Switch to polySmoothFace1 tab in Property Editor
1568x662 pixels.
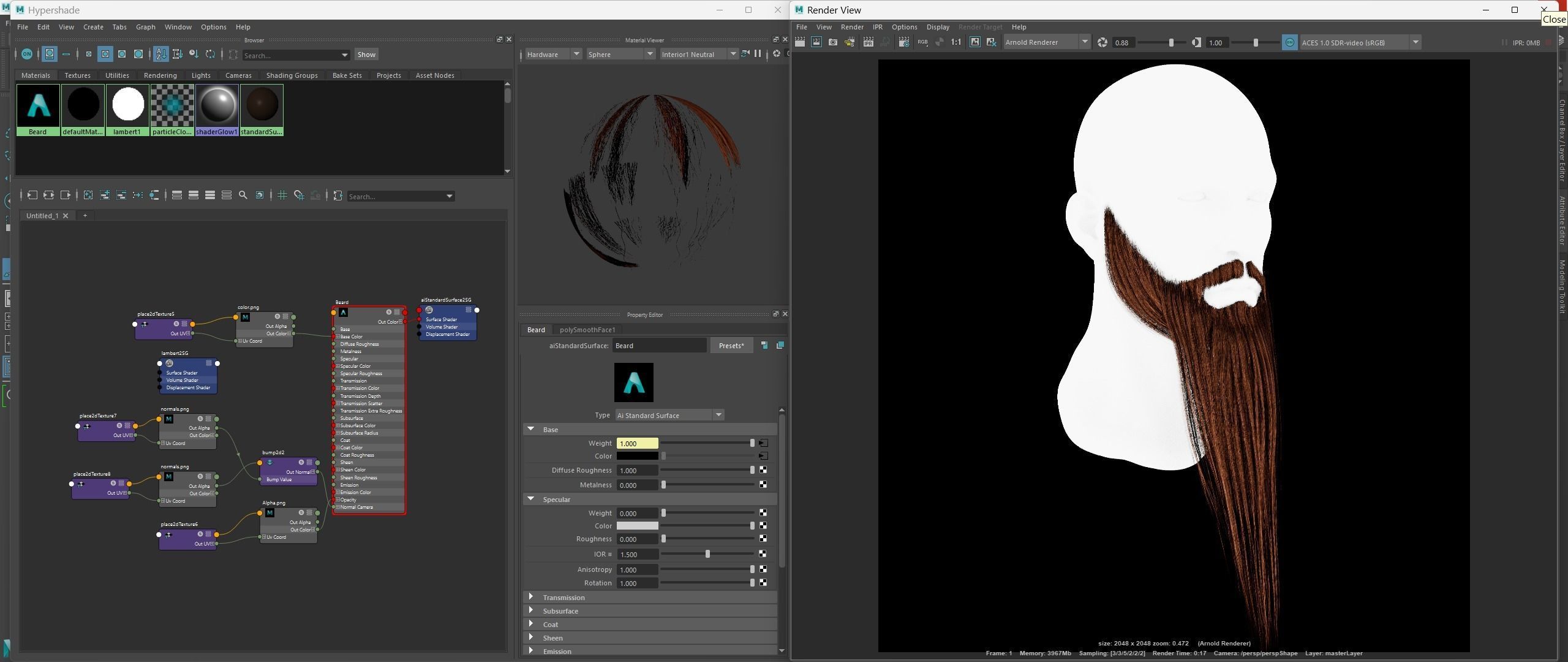pyautogui.click(x=587, y=330)
